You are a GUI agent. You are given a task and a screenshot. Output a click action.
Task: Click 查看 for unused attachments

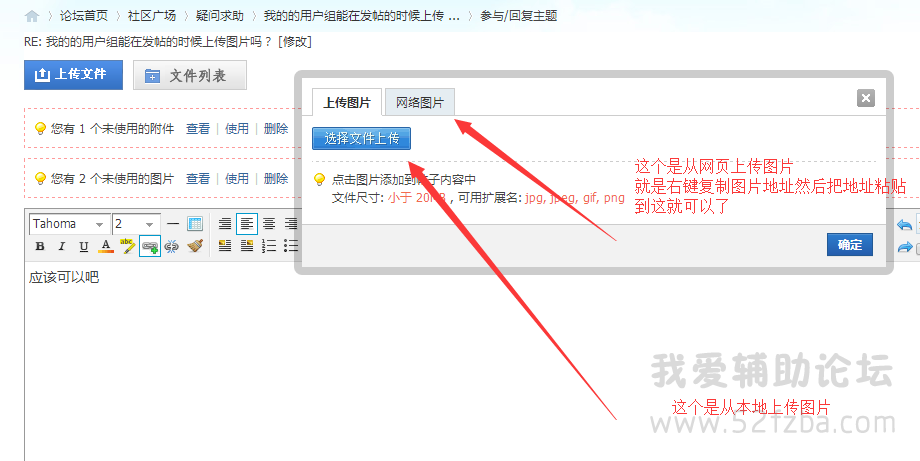(x=198, y=128)
